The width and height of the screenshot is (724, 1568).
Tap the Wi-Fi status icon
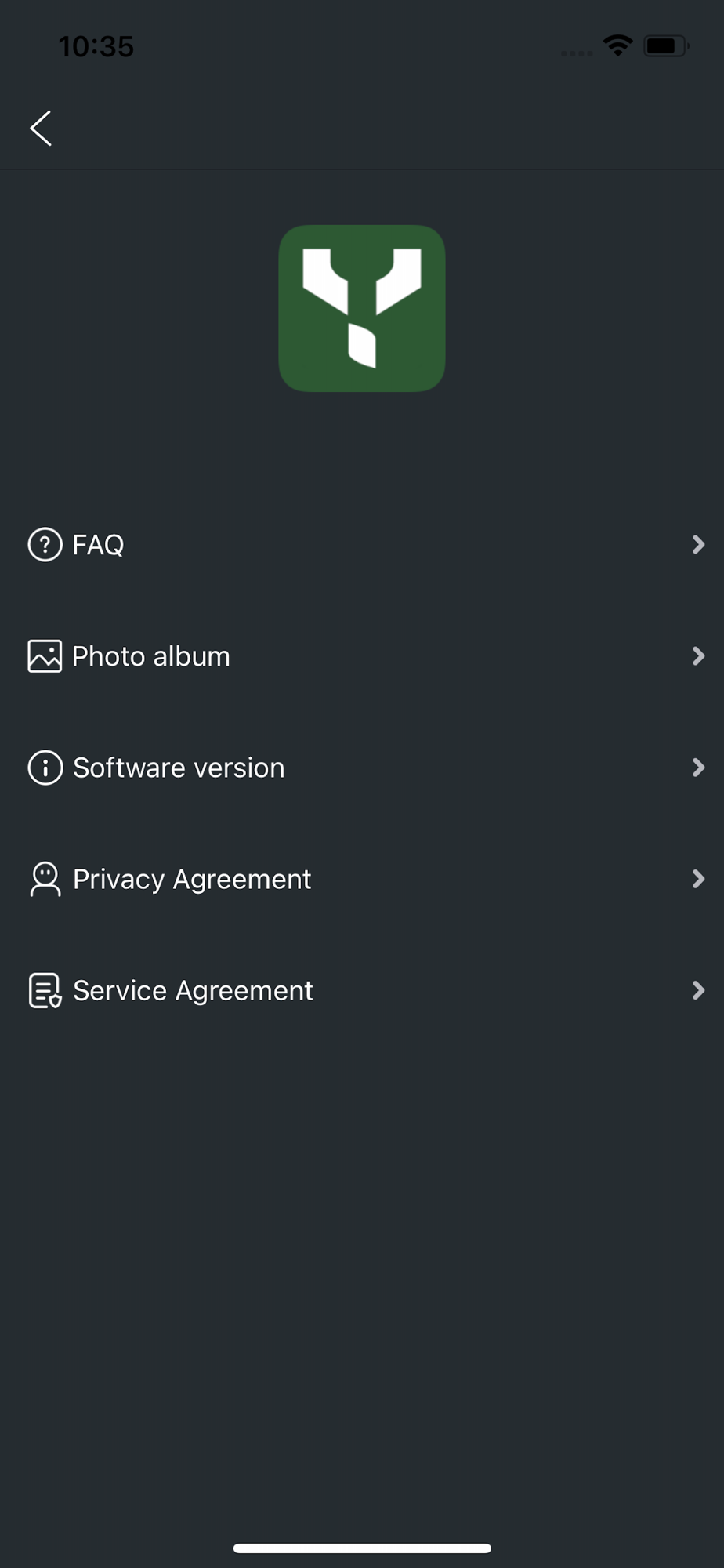coord(618,45)
